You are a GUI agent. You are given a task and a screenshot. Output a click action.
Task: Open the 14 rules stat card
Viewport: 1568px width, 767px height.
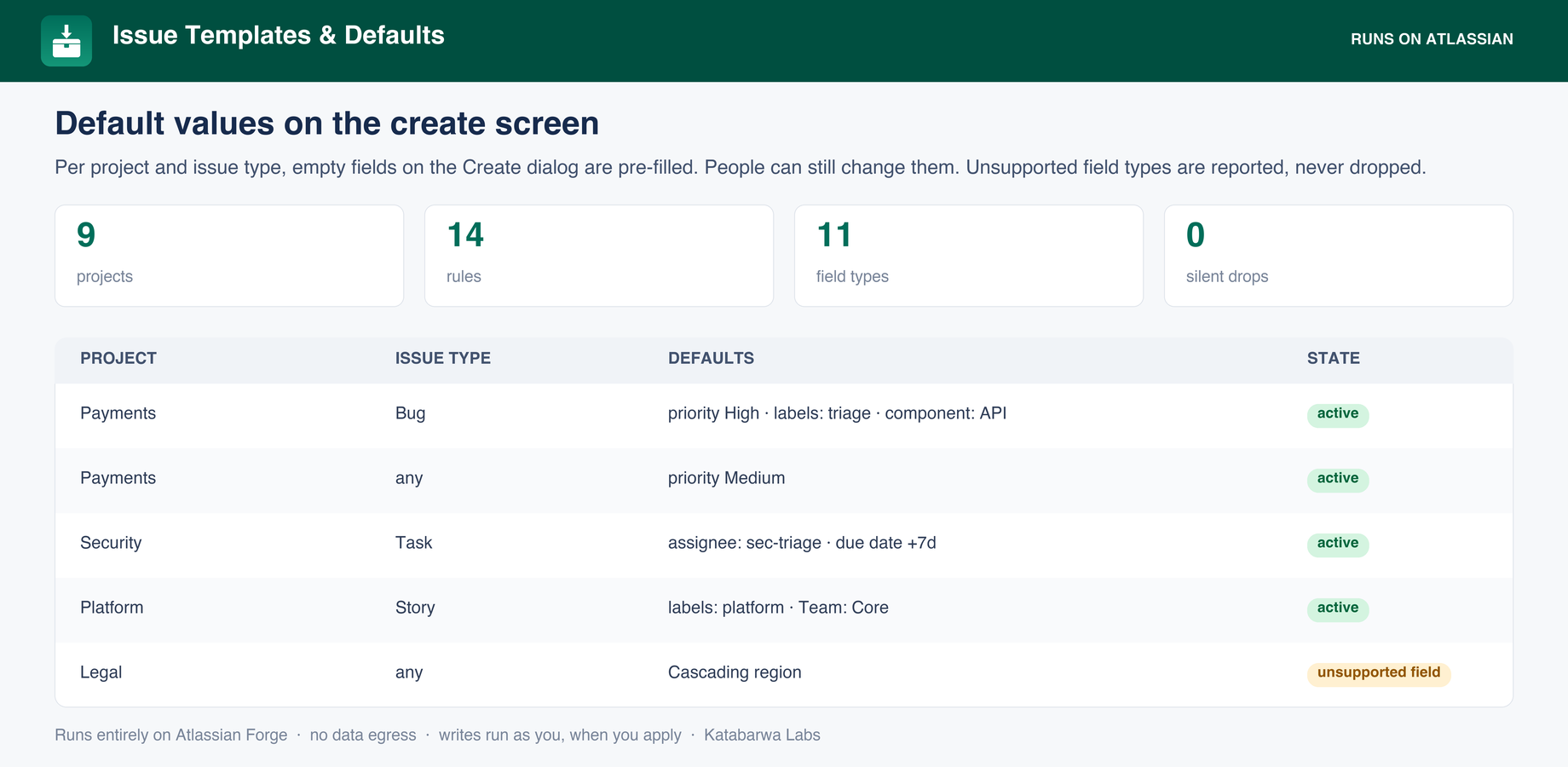pos(599,256)
